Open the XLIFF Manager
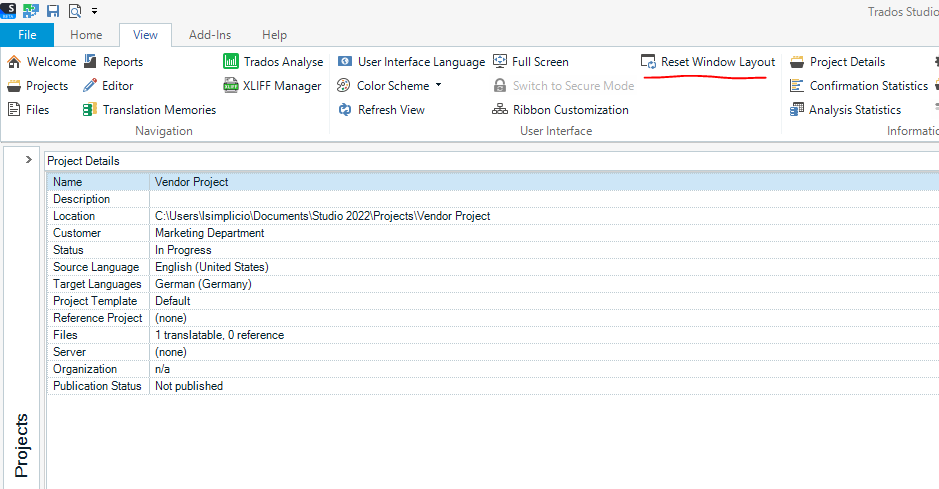This screenshot has width=939, height=489. (272, 86)
